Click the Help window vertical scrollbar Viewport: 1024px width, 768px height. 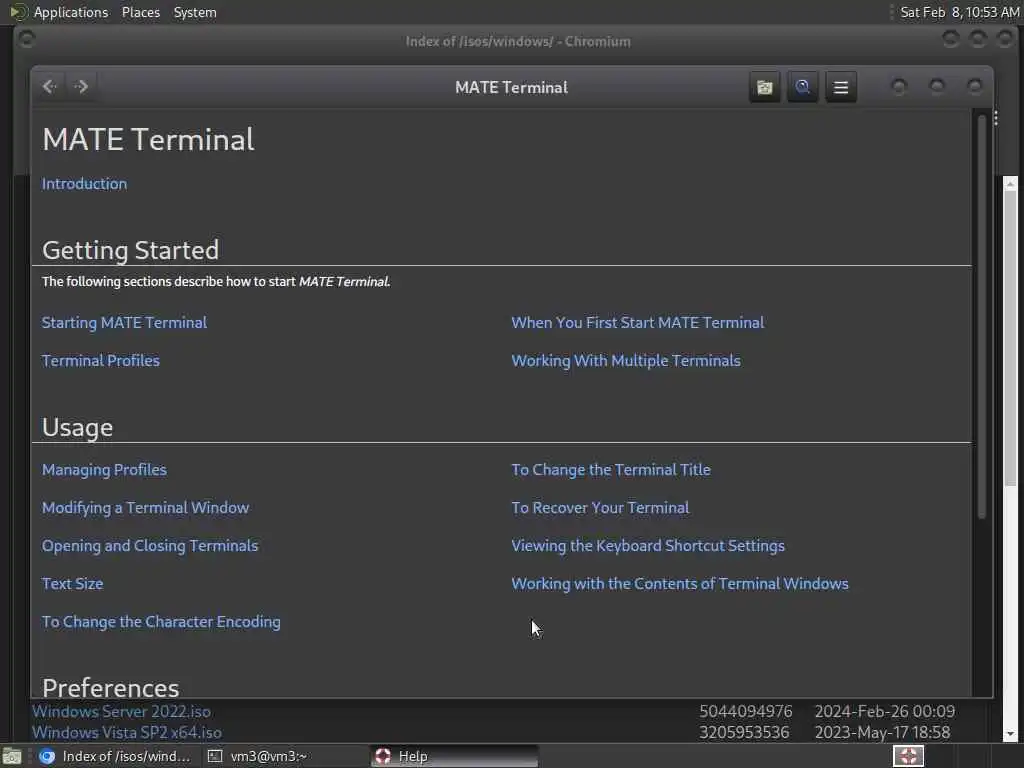(x=981, y=317)
